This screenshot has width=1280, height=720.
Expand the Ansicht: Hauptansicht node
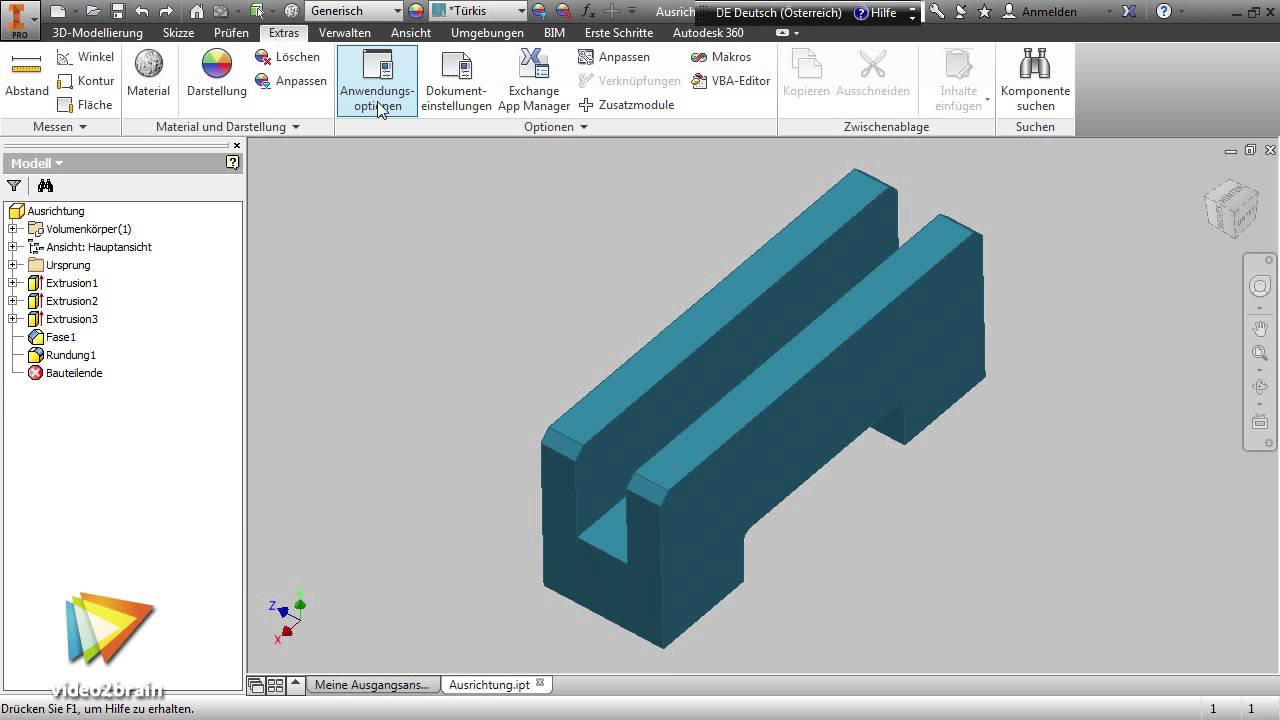coord(13,247)
